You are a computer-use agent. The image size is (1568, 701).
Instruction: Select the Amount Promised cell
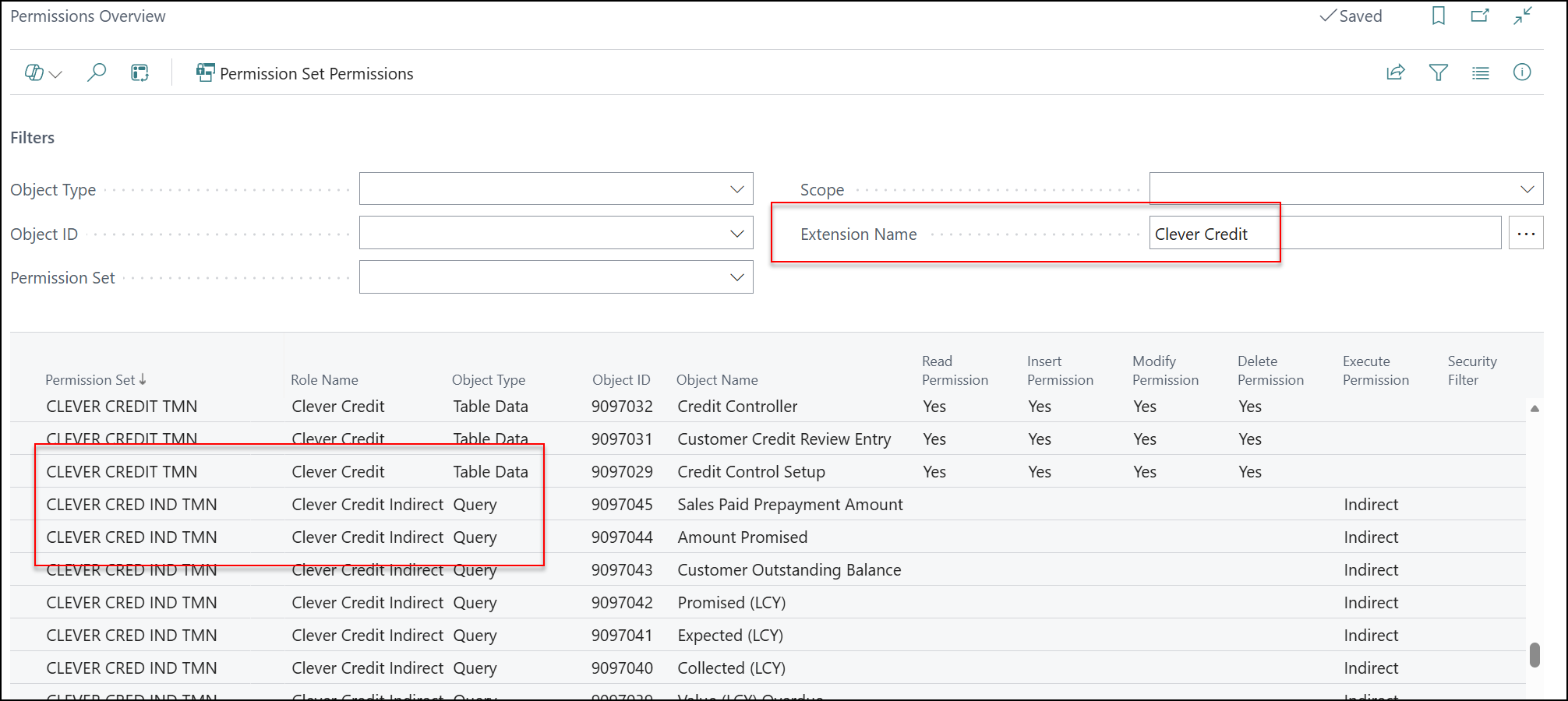pyautogui.click(x=743, y=537)
